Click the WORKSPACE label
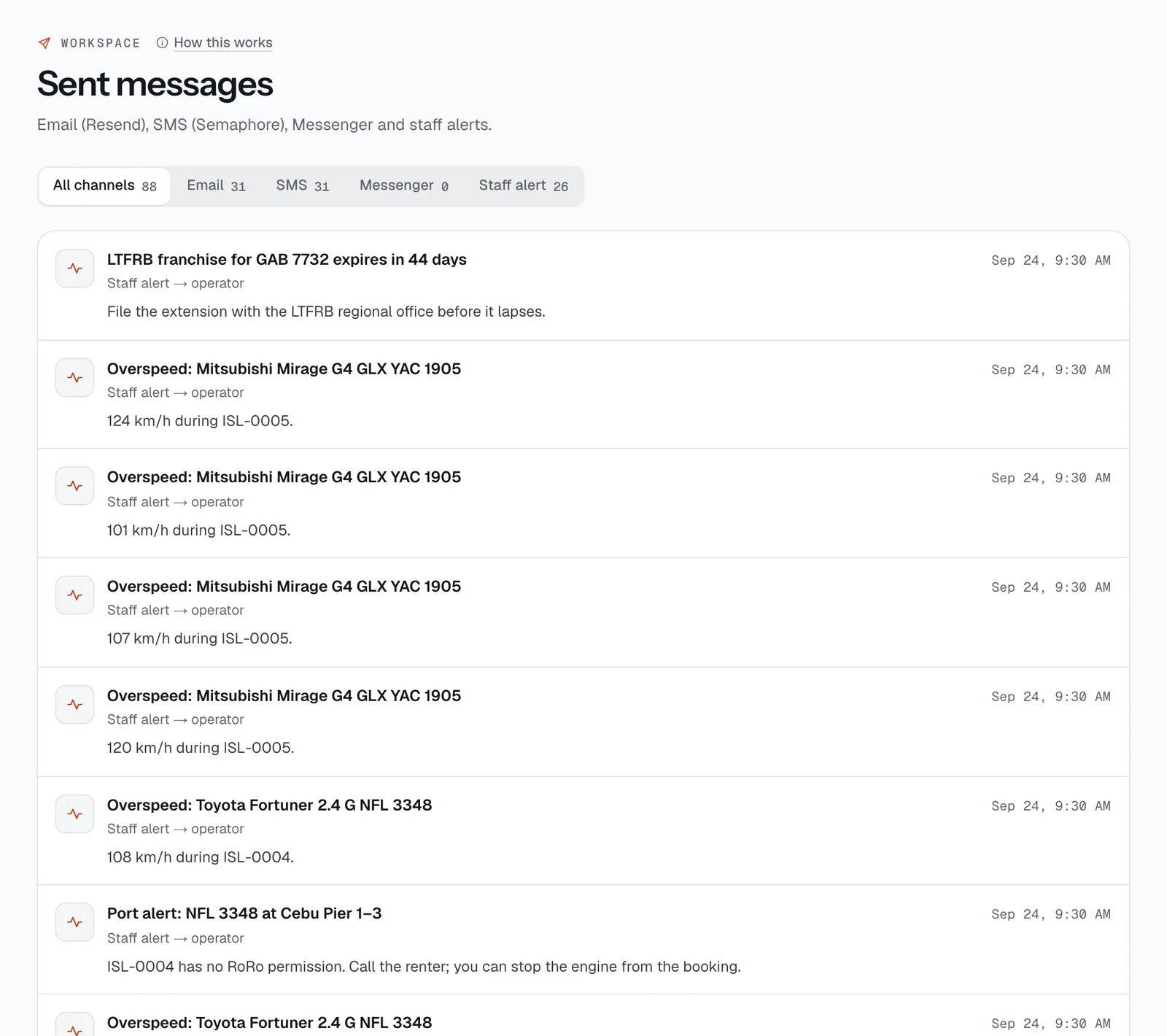 101,43
